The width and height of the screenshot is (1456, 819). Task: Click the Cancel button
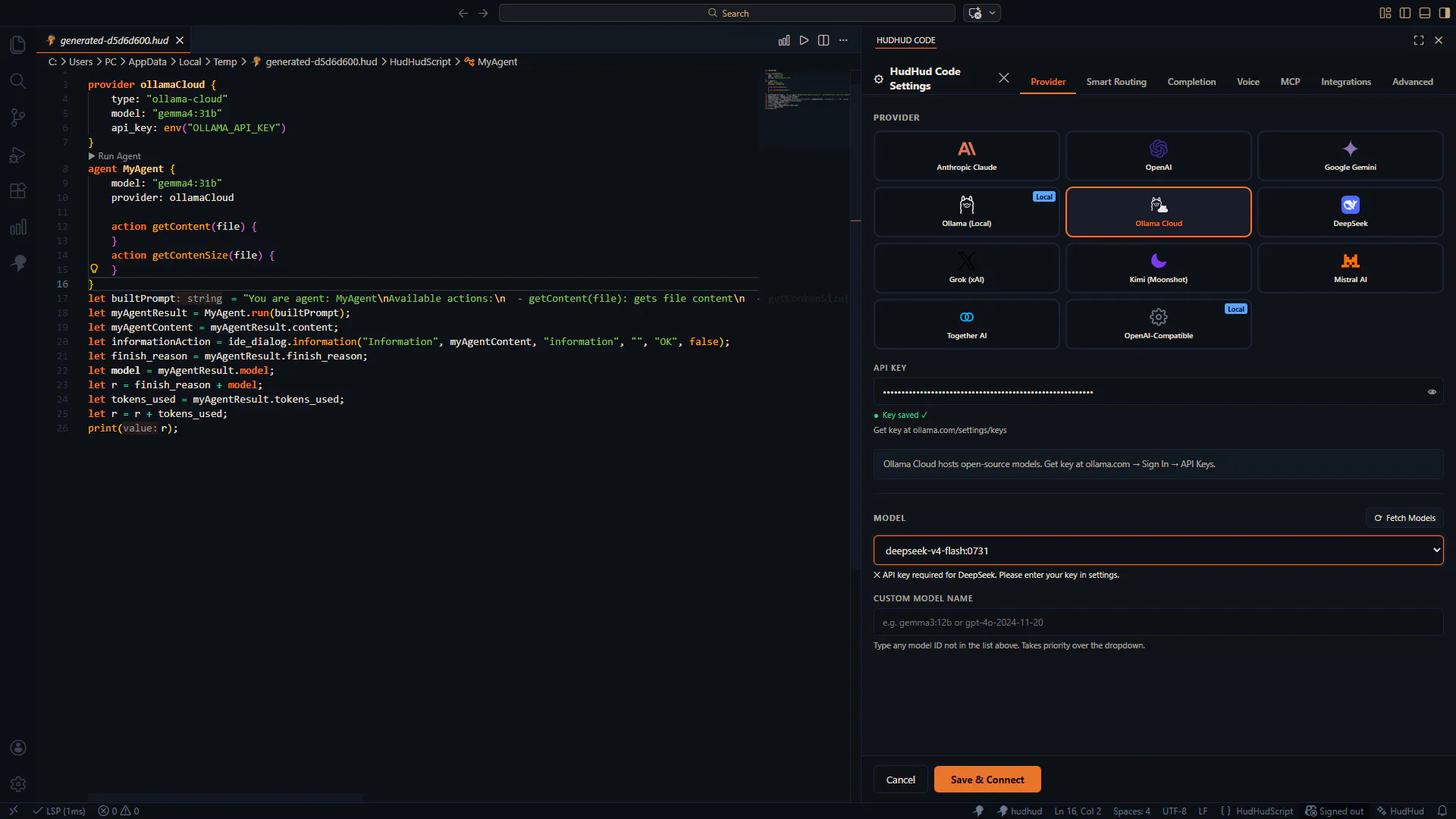click(x=901, y=780)
